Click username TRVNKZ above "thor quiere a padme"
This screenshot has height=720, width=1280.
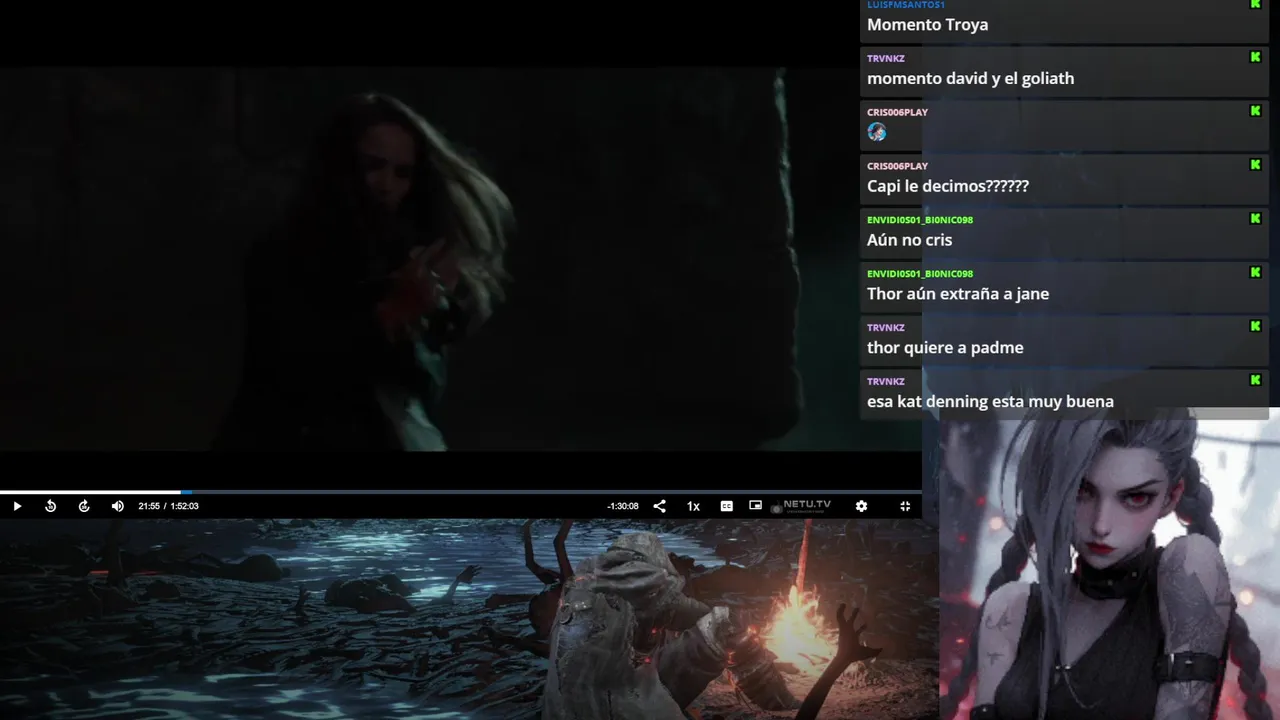point(886,328)
